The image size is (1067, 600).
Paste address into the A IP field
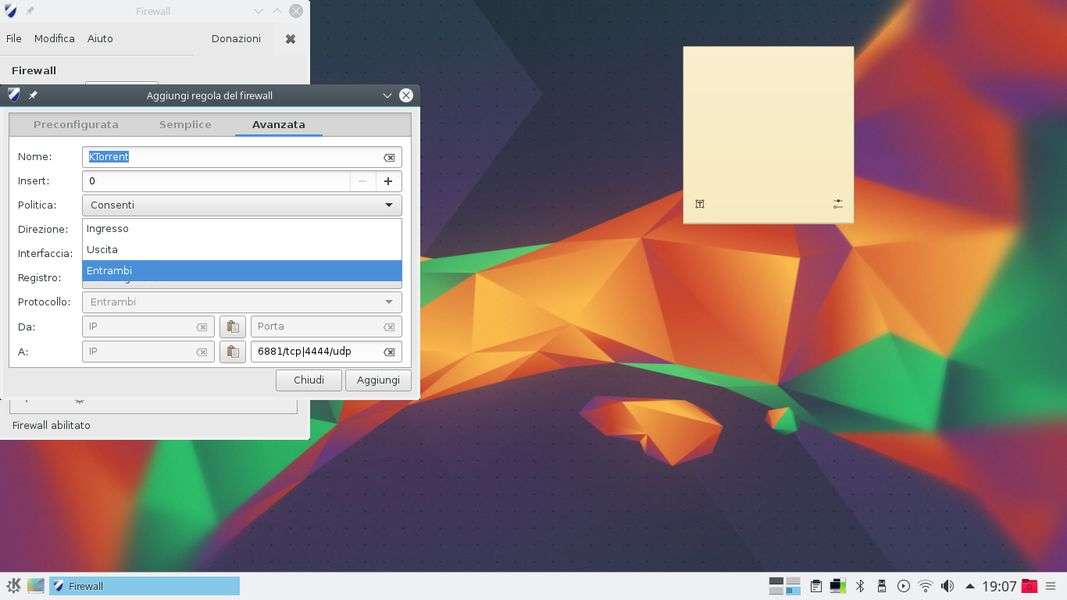[x=232, y=352]
